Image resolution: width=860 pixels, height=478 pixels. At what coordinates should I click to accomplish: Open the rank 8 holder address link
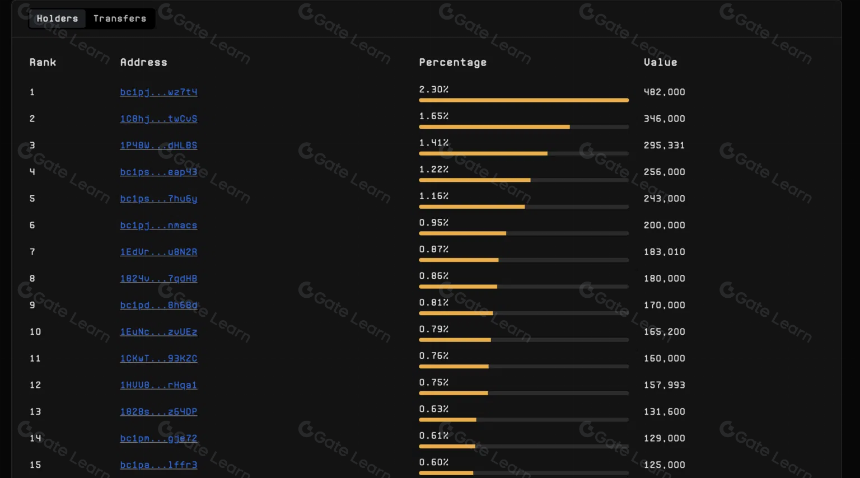pos(159,278)
